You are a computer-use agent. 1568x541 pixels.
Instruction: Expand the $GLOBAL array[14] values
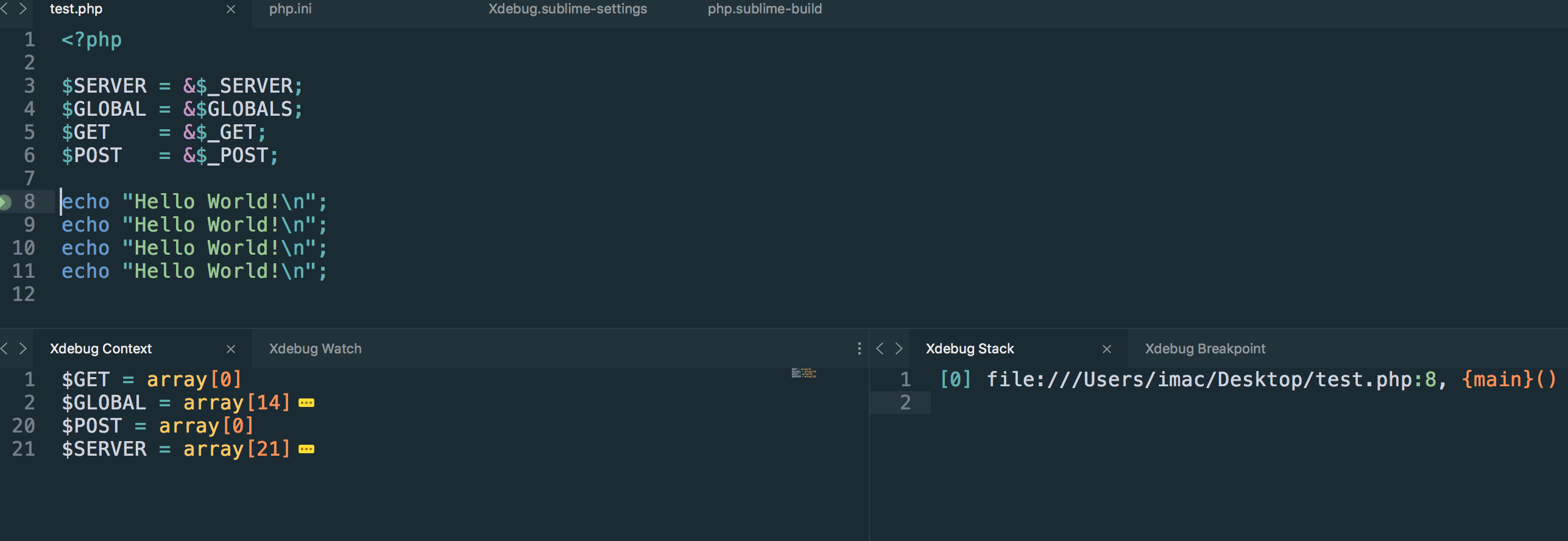coord(306,403)
